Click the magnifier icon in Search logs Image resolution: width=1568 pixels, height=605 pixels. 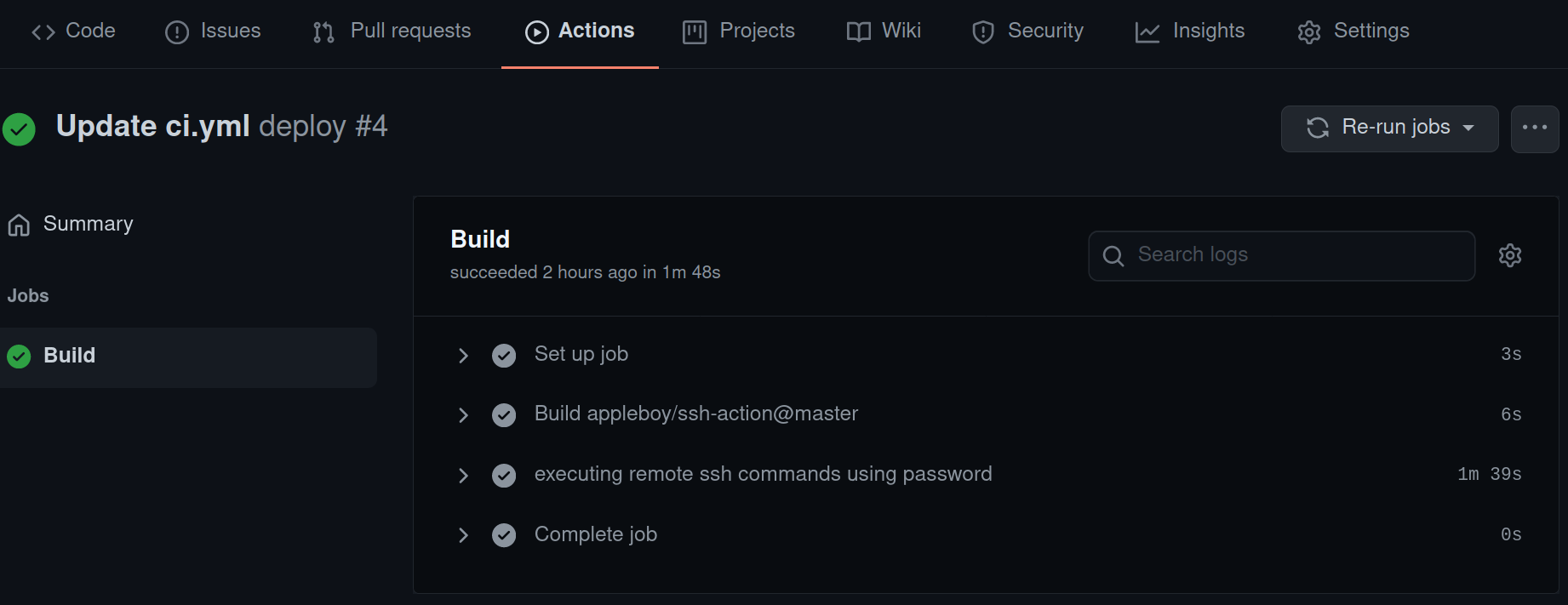(1113, 255)
